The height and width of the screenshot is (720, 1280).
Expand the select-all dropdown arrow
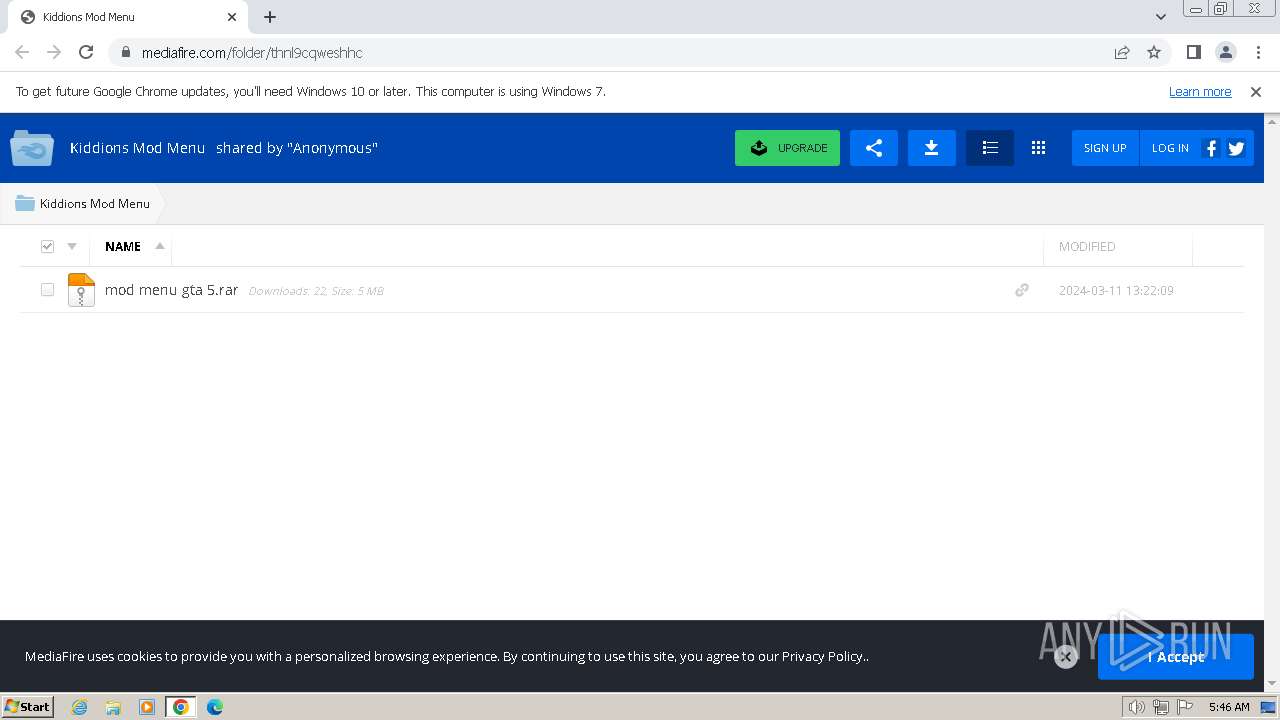pyautogui.click(x=72, y=246)
